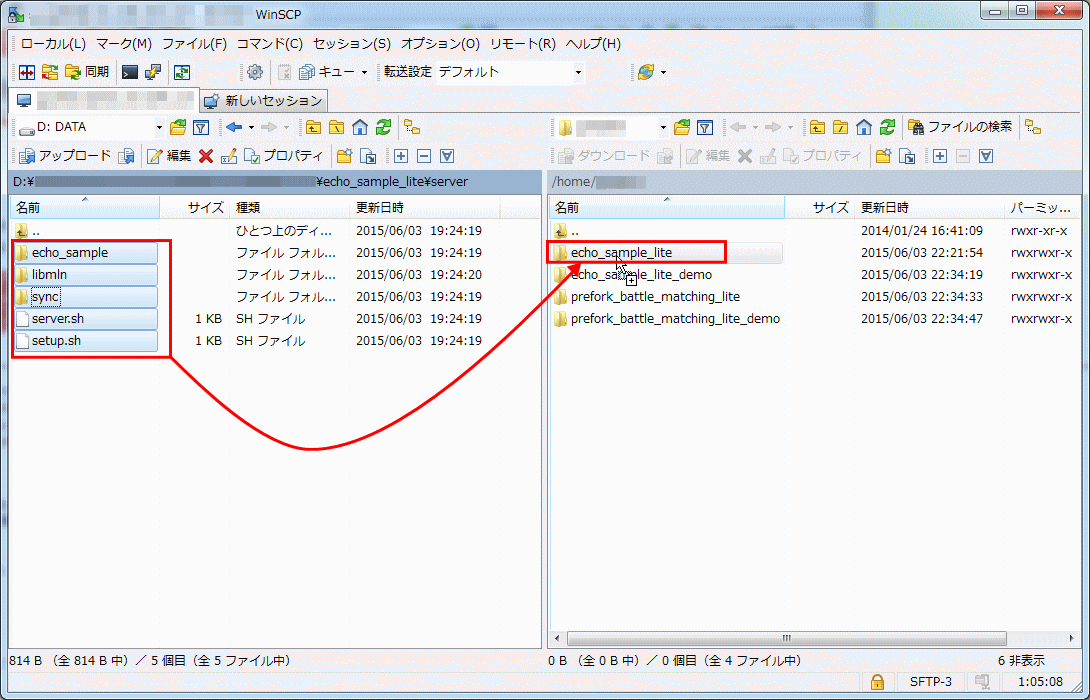Go to local parent directory icon
Viewport: 1090px width, 700px height.
[x=314, y=127]
